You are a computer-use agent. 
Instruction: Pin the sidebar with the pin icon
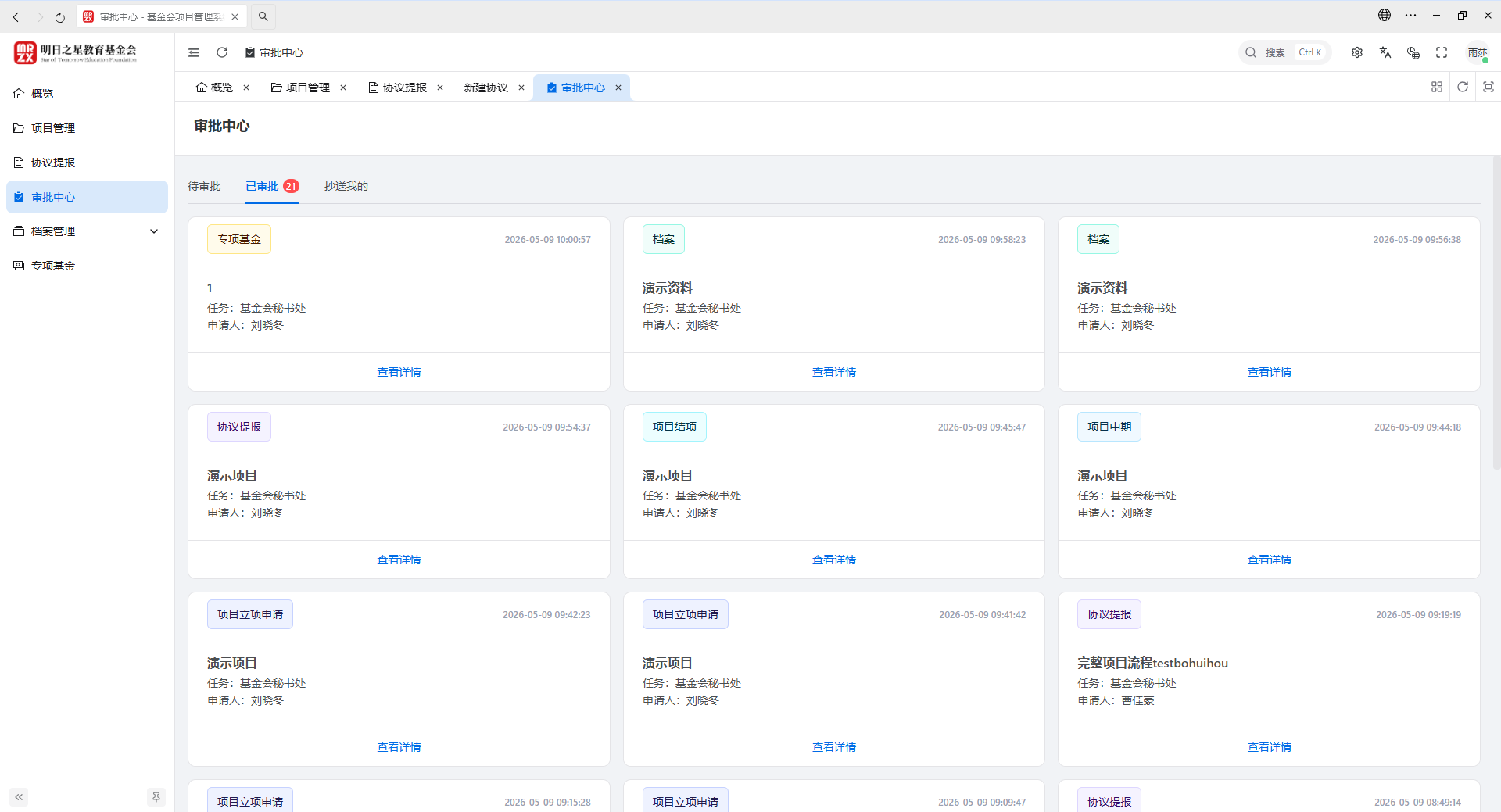click(x=156, y=797)
